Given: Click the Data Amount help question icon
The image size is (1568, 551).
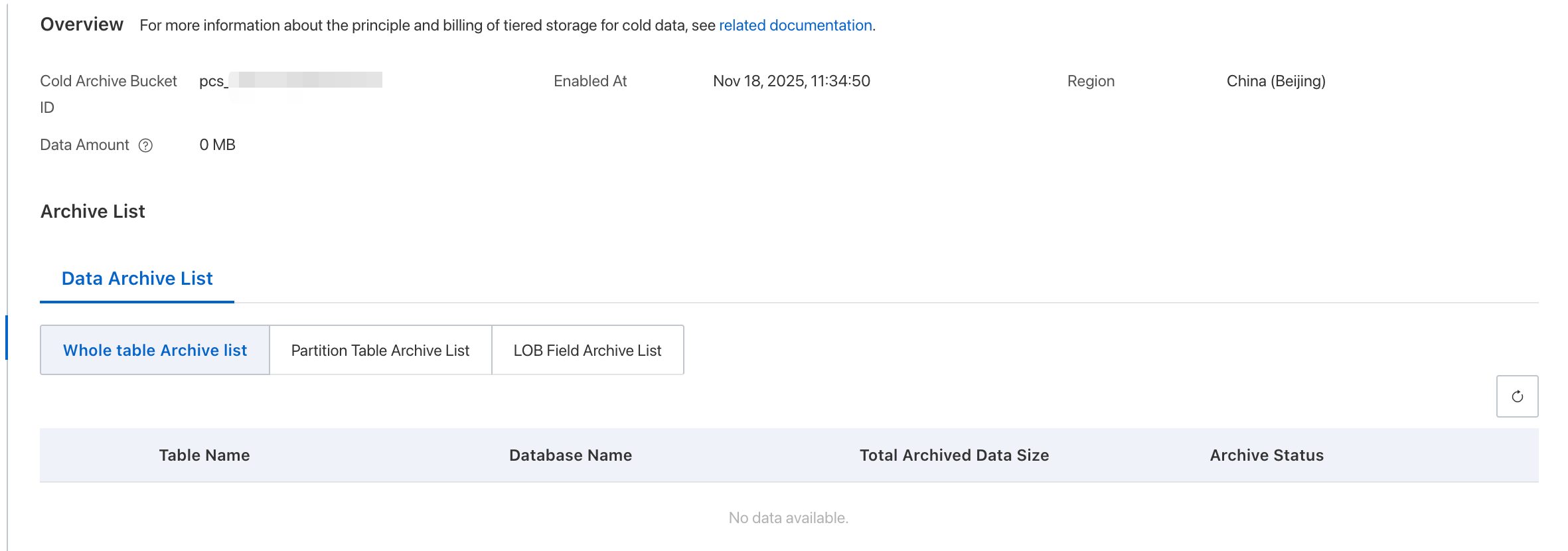Looking at the screenshot, I should 145,145.
